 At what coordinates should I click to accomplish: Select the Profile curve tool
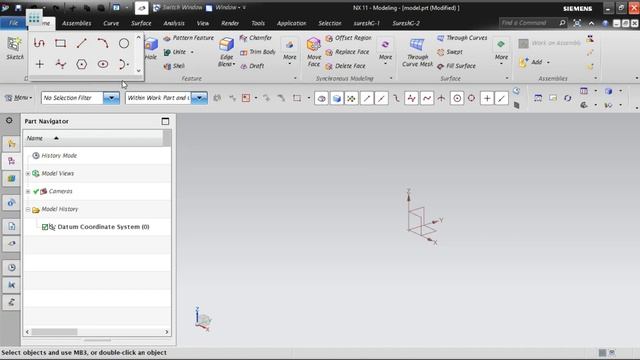pos(39,43)
